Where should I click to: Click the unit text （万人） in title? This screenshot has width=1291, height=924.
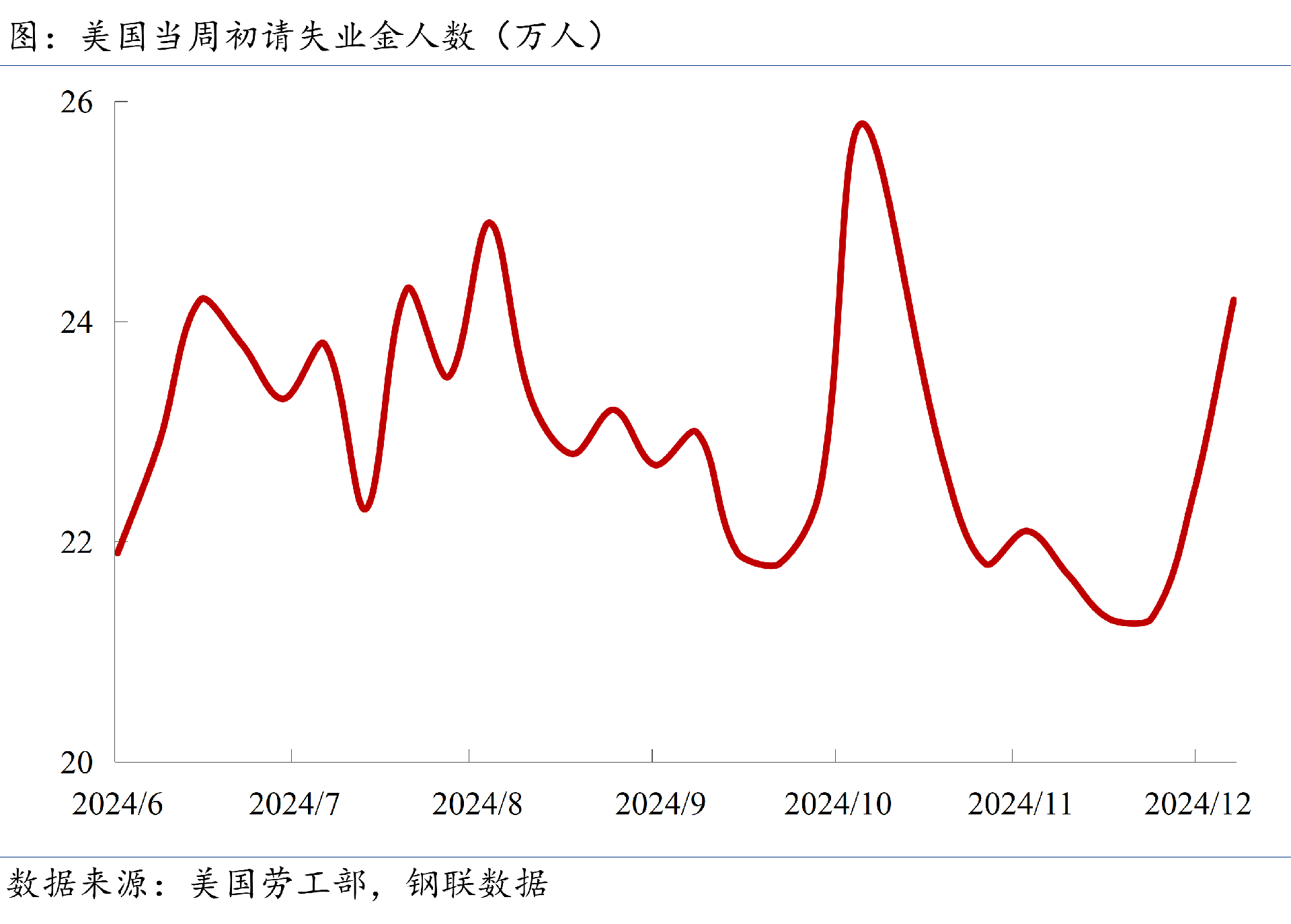549,36
